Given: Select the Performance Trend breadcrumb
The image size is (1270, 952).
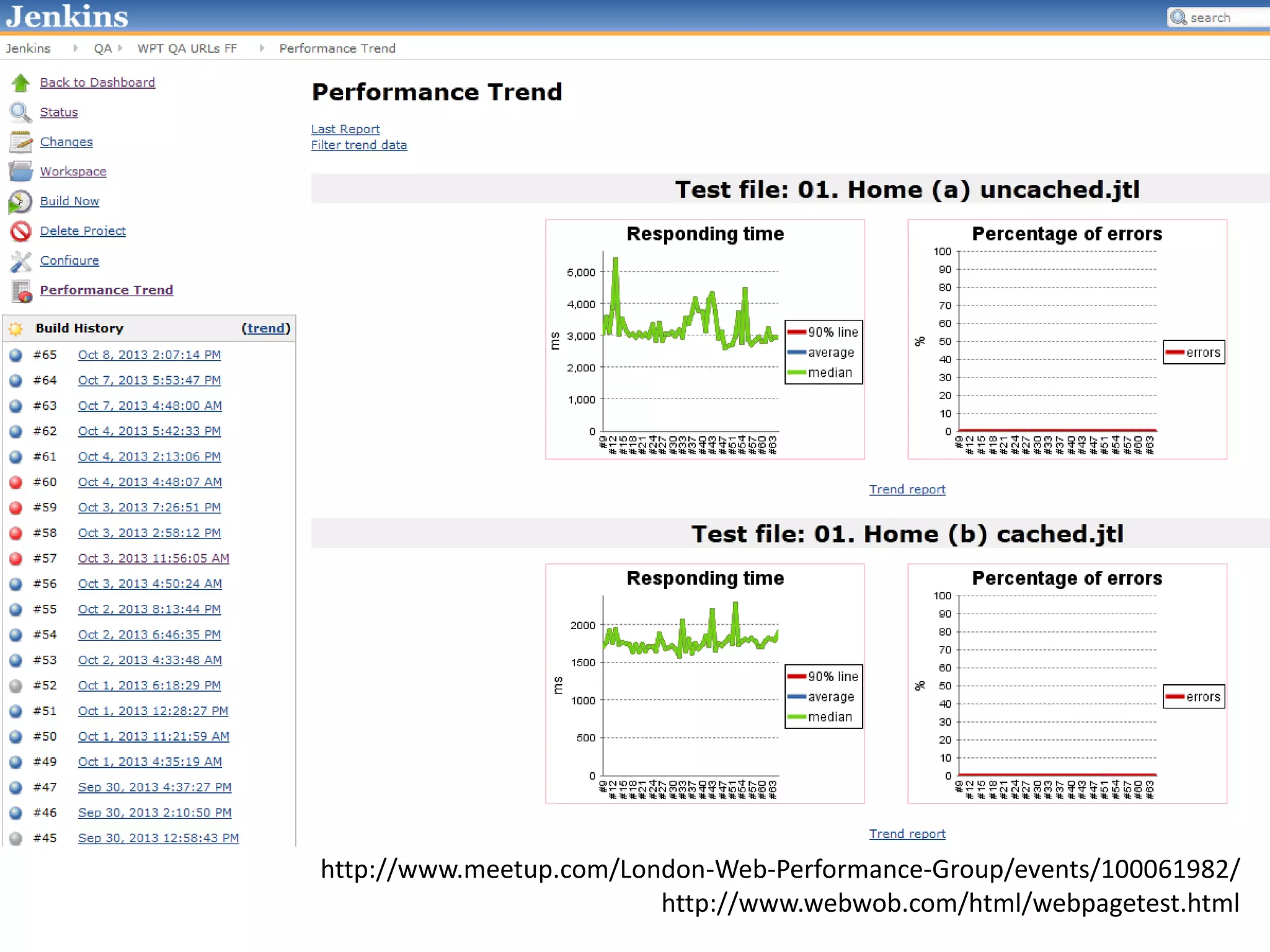Looking at the screenshot, I should coord(337,48).
